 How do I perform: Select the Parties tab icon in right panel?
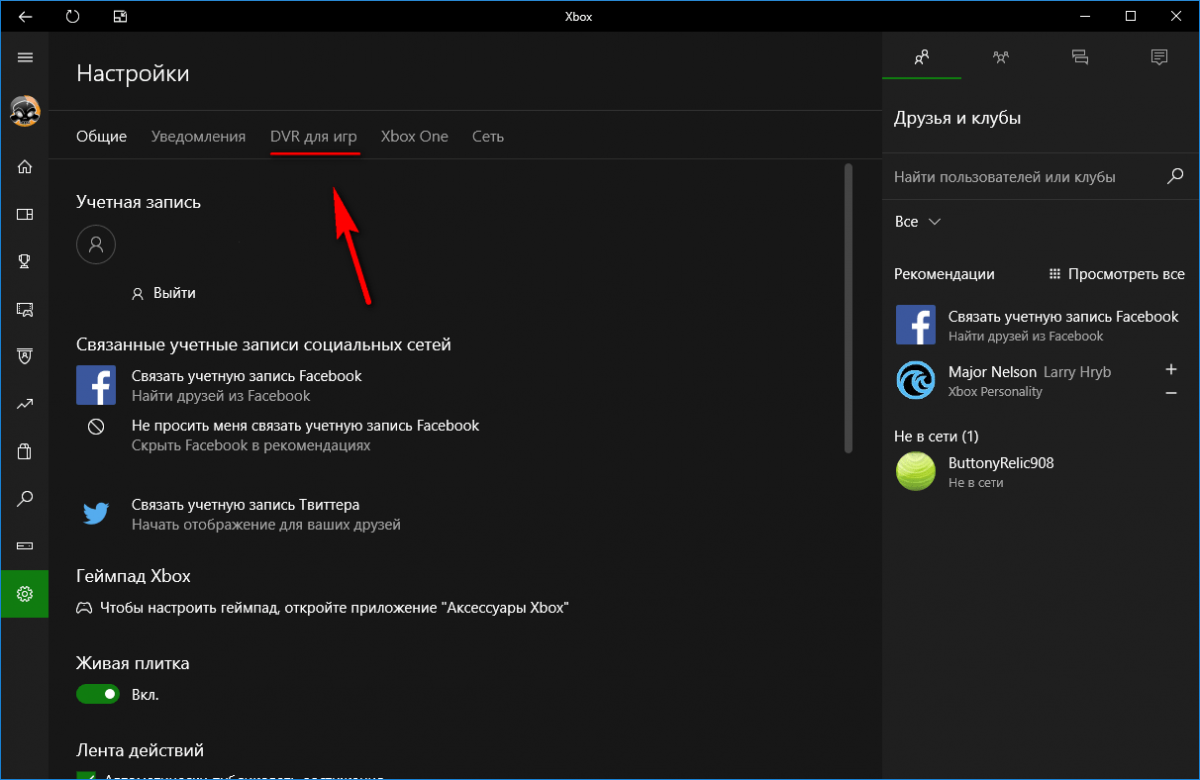(1001, 57)
